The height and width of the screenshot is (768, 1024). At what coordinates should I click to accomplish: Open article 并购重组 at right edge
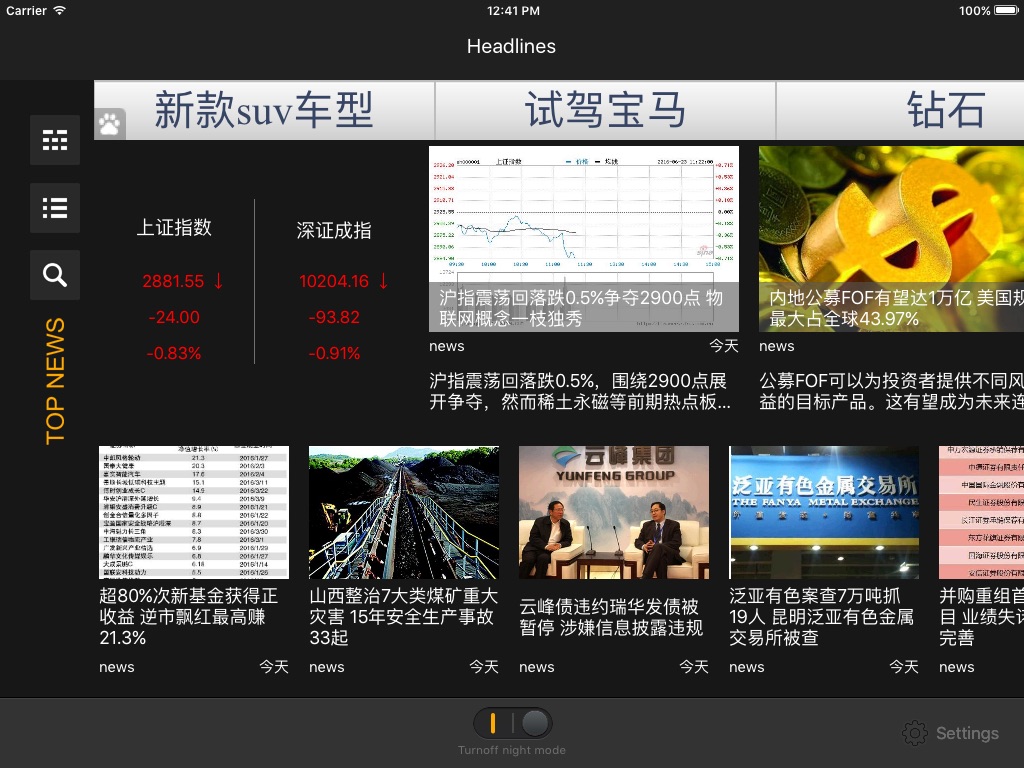(982, 616)
